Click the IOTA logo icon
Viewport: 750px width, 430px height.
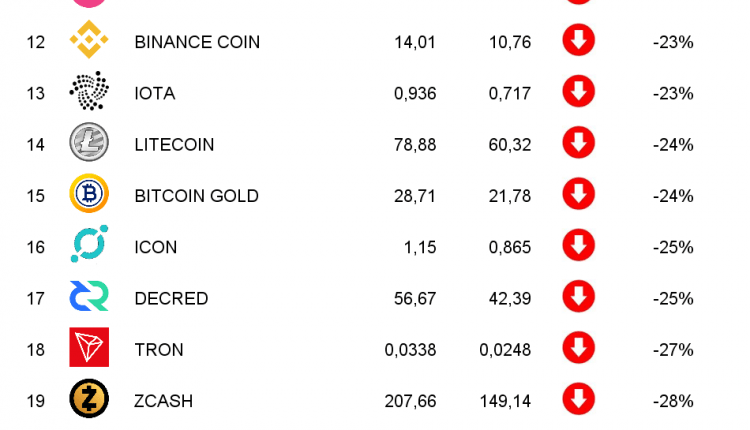[89, 92]
